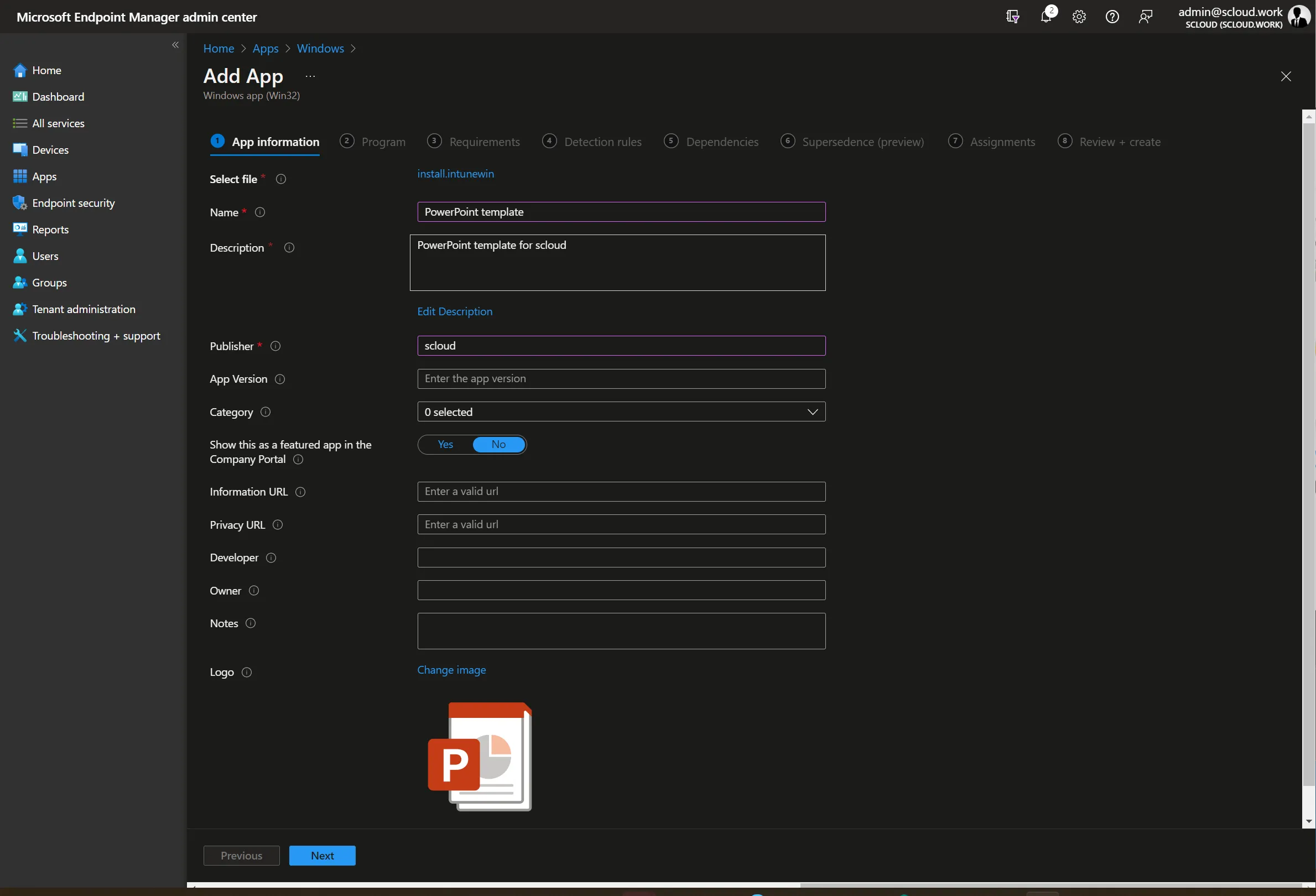Show info tooltip for featured app setting

[x=298, y=460]
